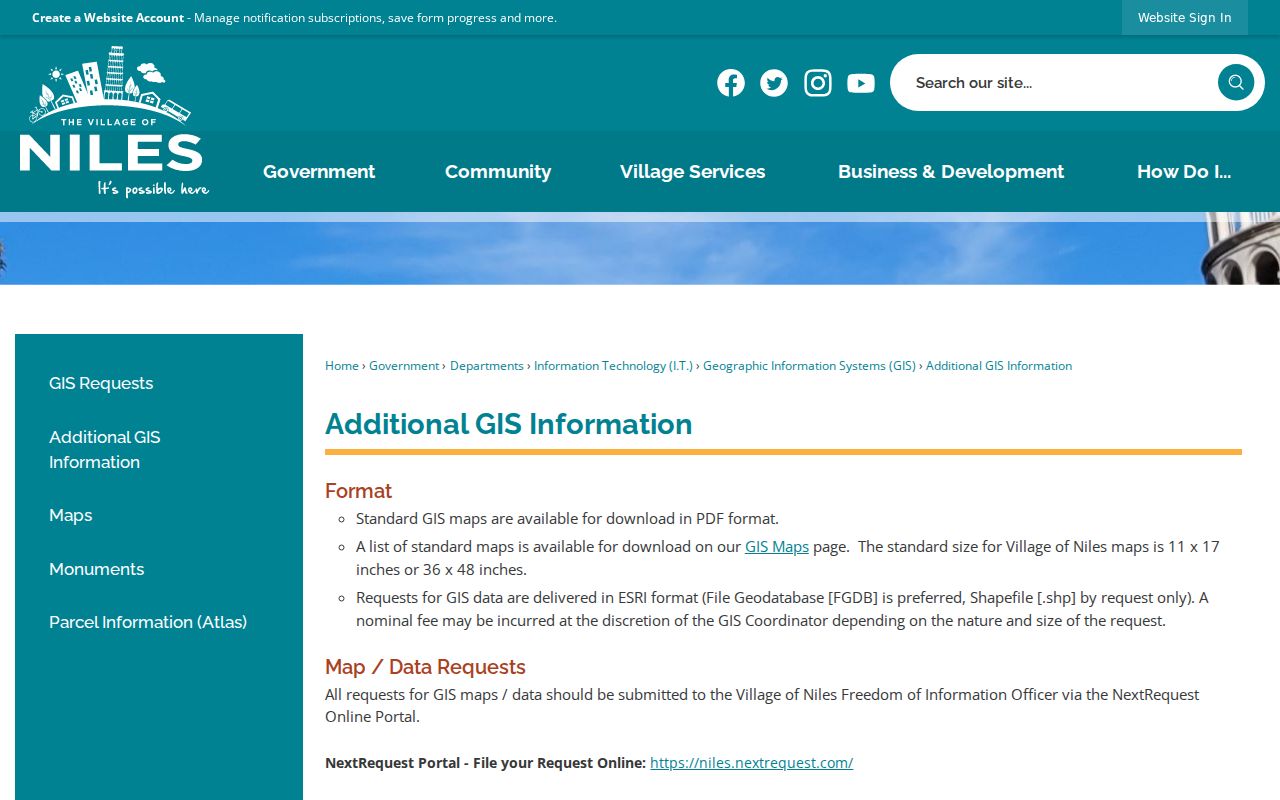Click the 'NextRequest Portal - File your Request Online:' label

(x=485, y=763)
